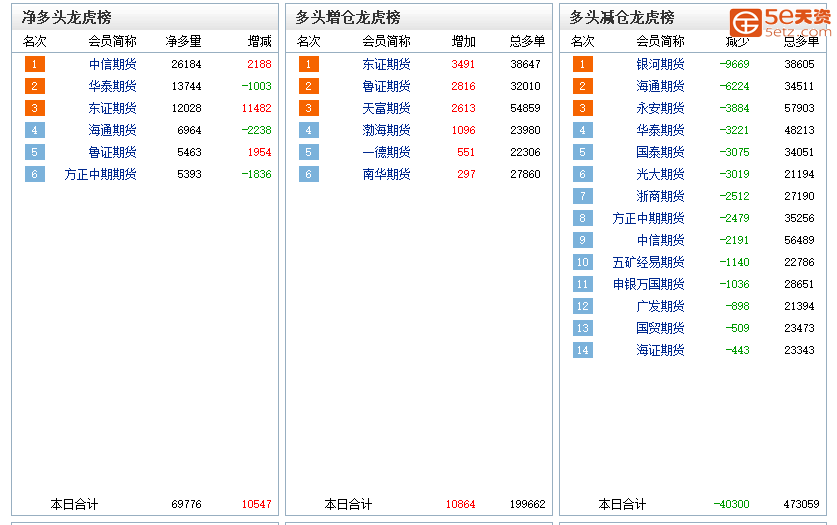Click the 光大期货 member link
The height and width of the screenshot is (525, 837).
point(660,174)
